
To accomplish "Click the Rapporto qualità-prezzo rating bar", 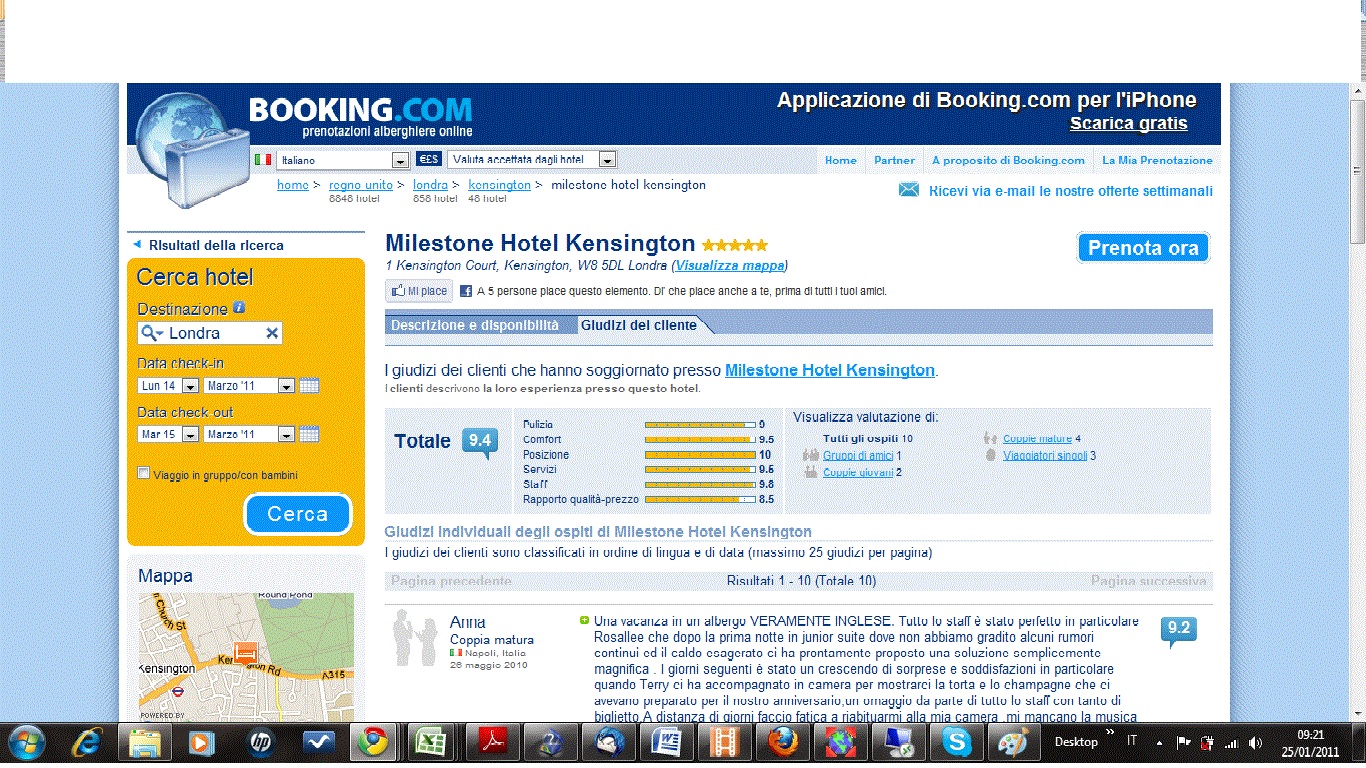I will (700, 499).
